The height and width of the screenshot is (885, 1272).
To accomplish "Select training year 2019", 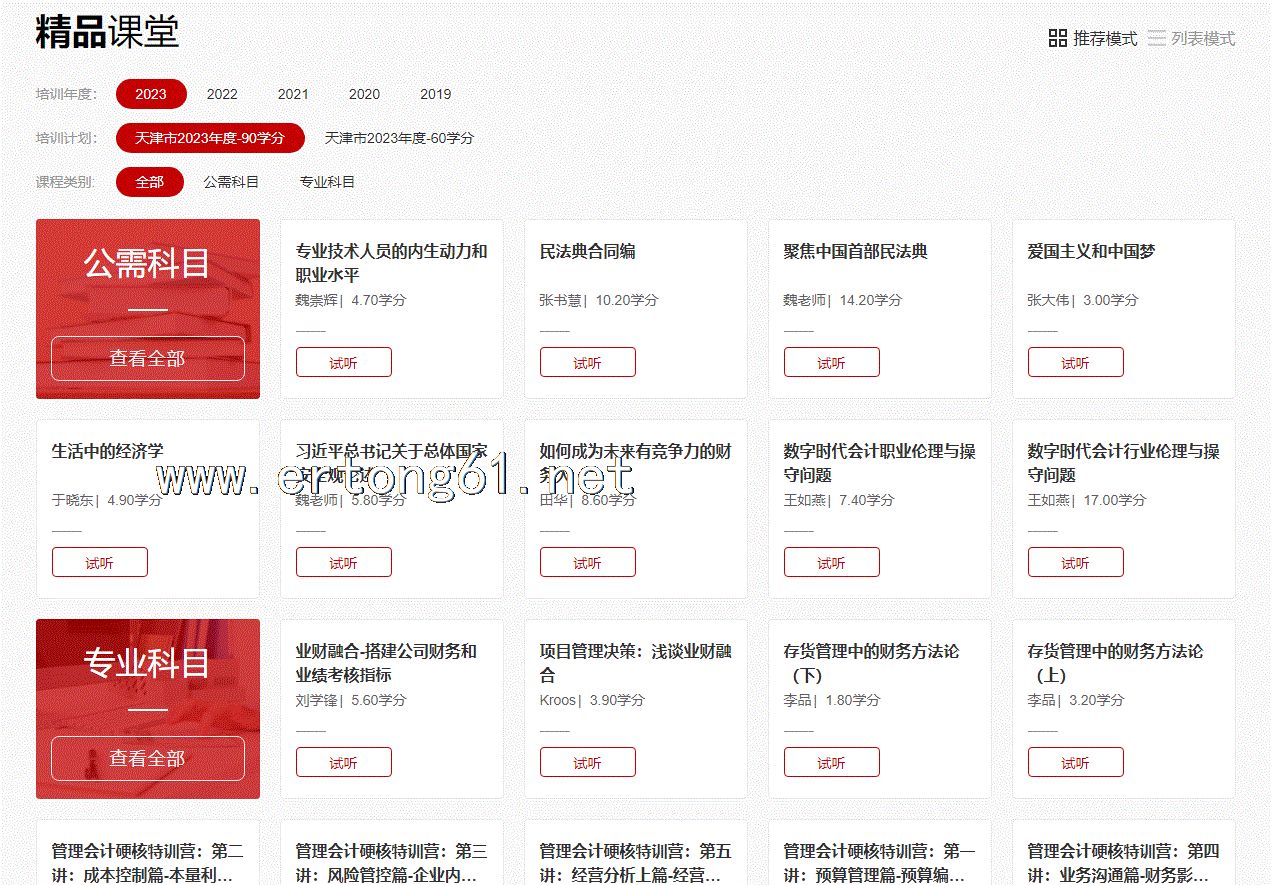I will tap(435, 94).
